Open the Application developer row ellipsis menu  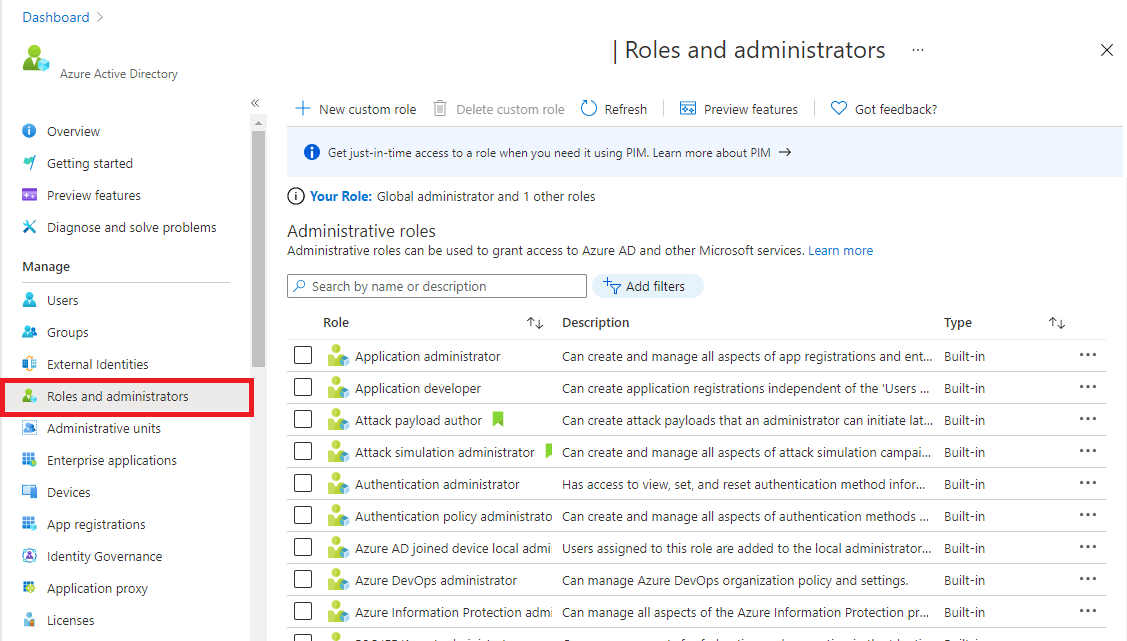click(x=1088, y=387)
